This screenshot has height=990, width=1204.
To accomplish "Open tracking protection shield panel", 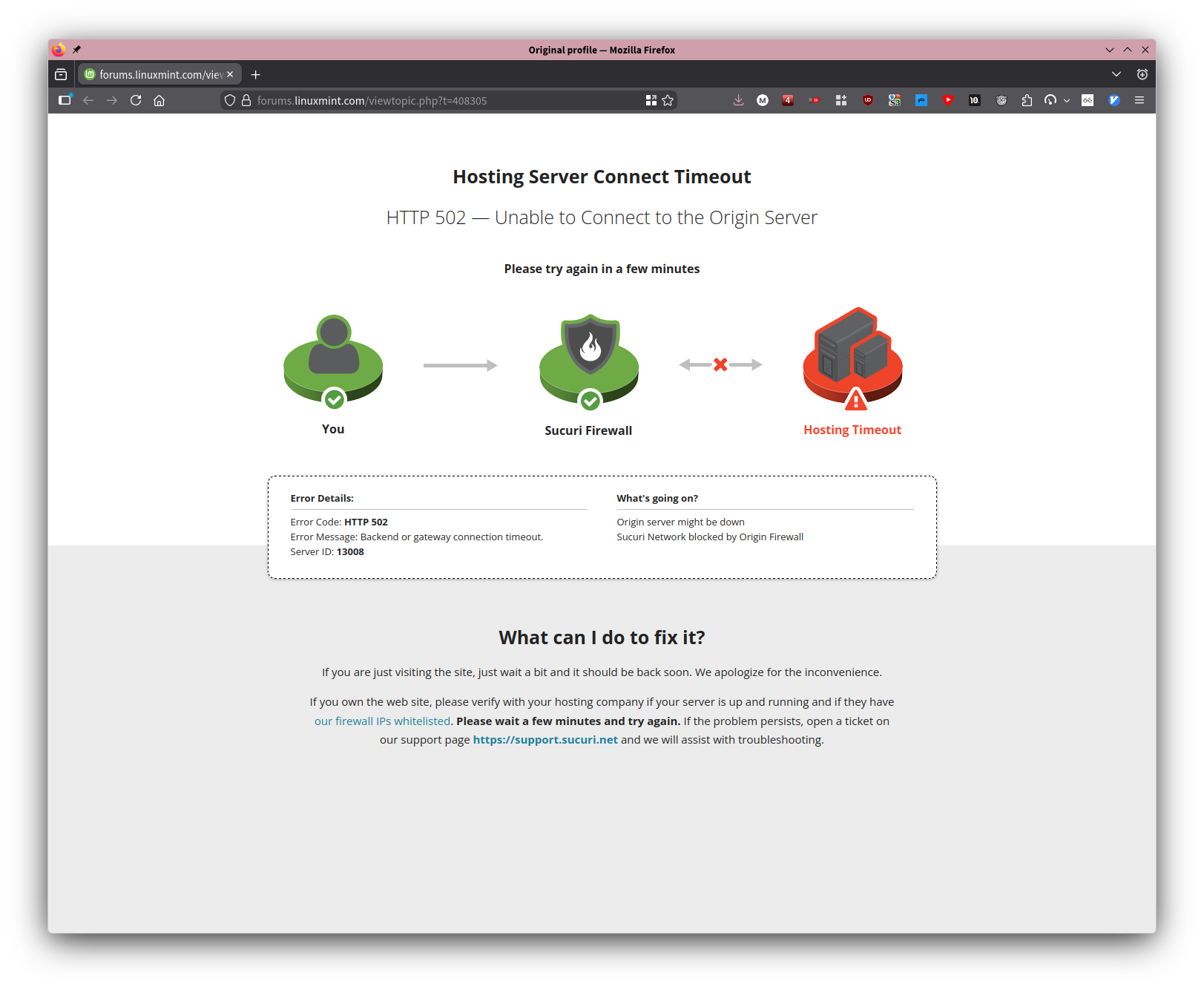I will 230,100.
